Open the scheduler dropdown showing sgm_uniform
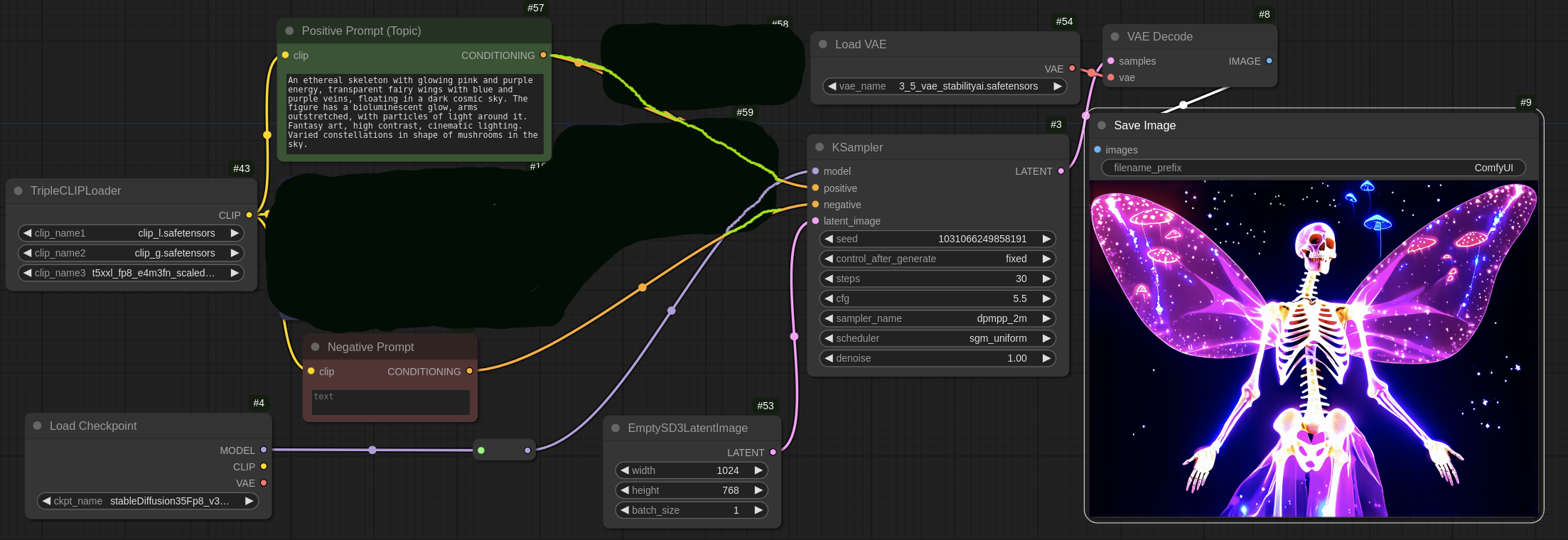 (937, 338)
